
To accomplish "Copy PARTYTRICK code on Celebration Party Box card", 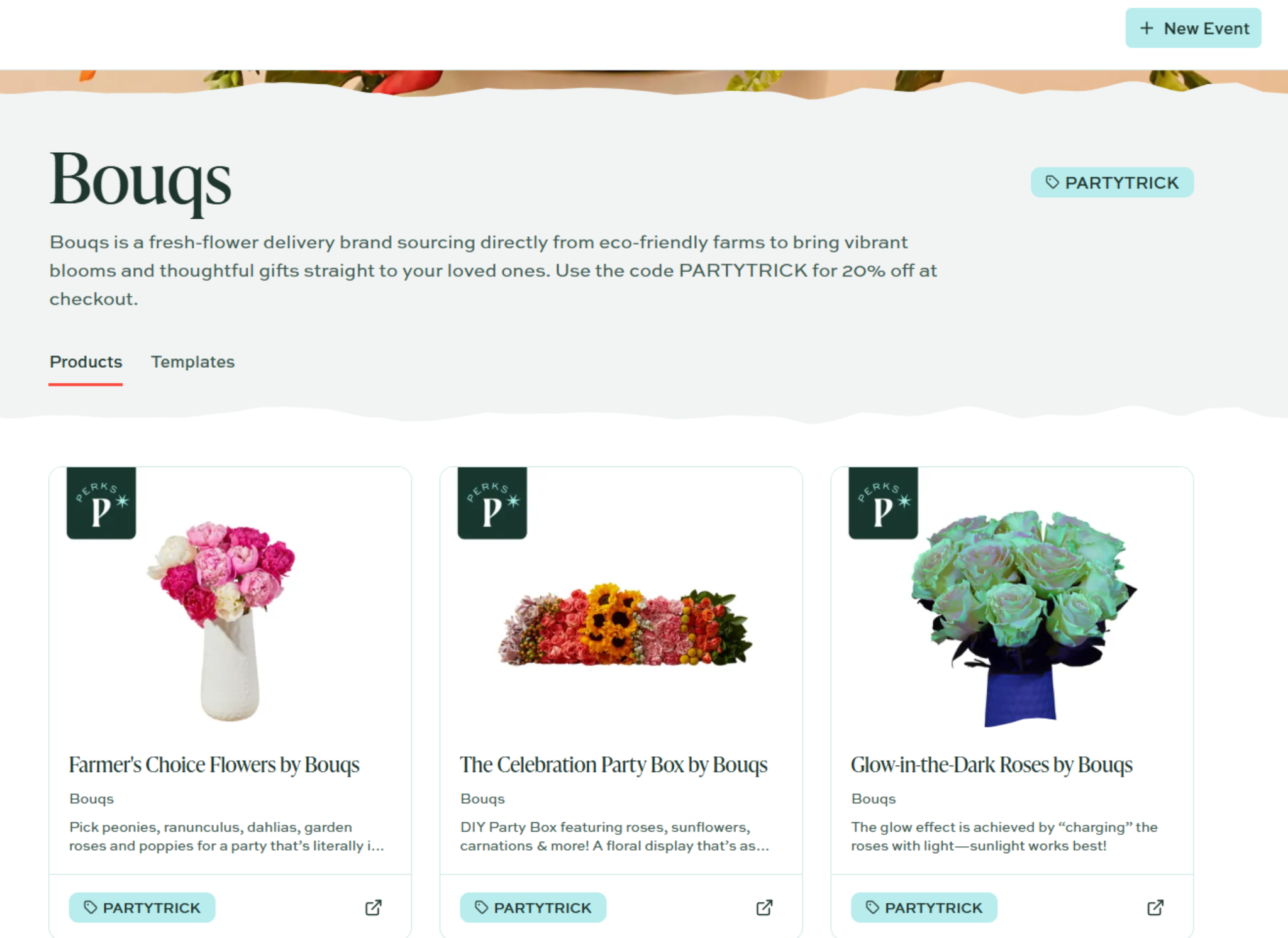I will 533,907.
